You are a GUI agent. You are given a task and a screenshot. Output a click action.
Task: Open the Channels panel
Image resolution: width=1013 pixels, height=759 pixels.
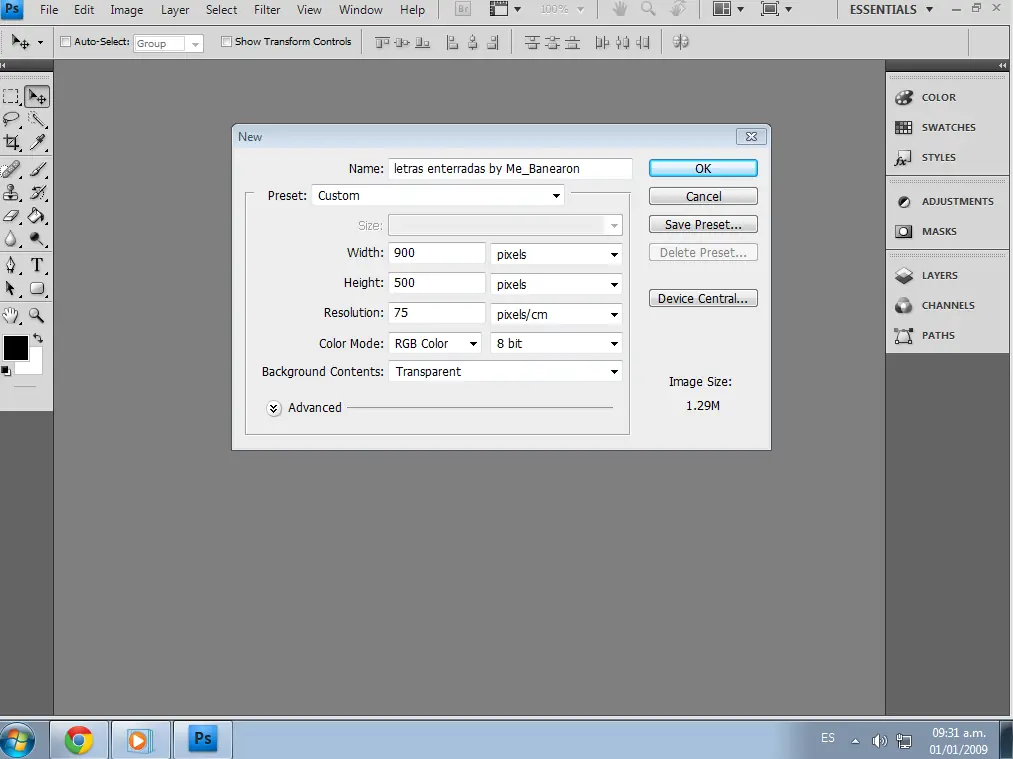tap(947, 306)
